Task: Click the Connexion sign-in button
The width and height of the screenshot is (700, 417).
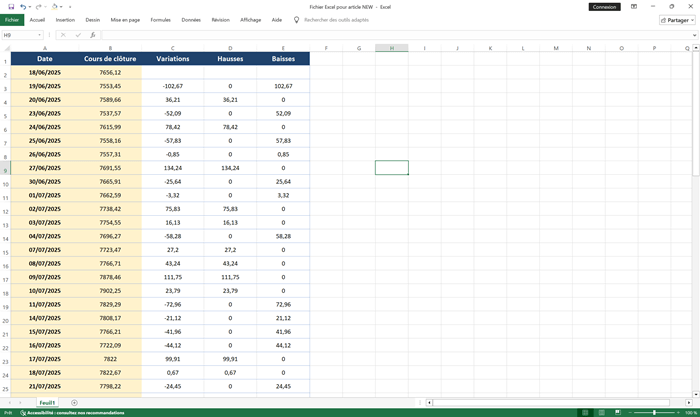Action: 604,6
